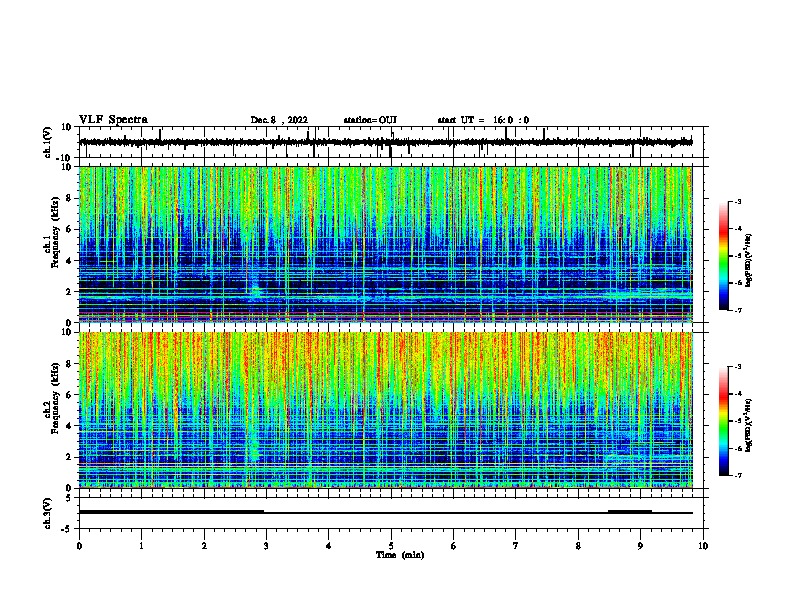Click the time axis tick label "9"

click(640, 546)
